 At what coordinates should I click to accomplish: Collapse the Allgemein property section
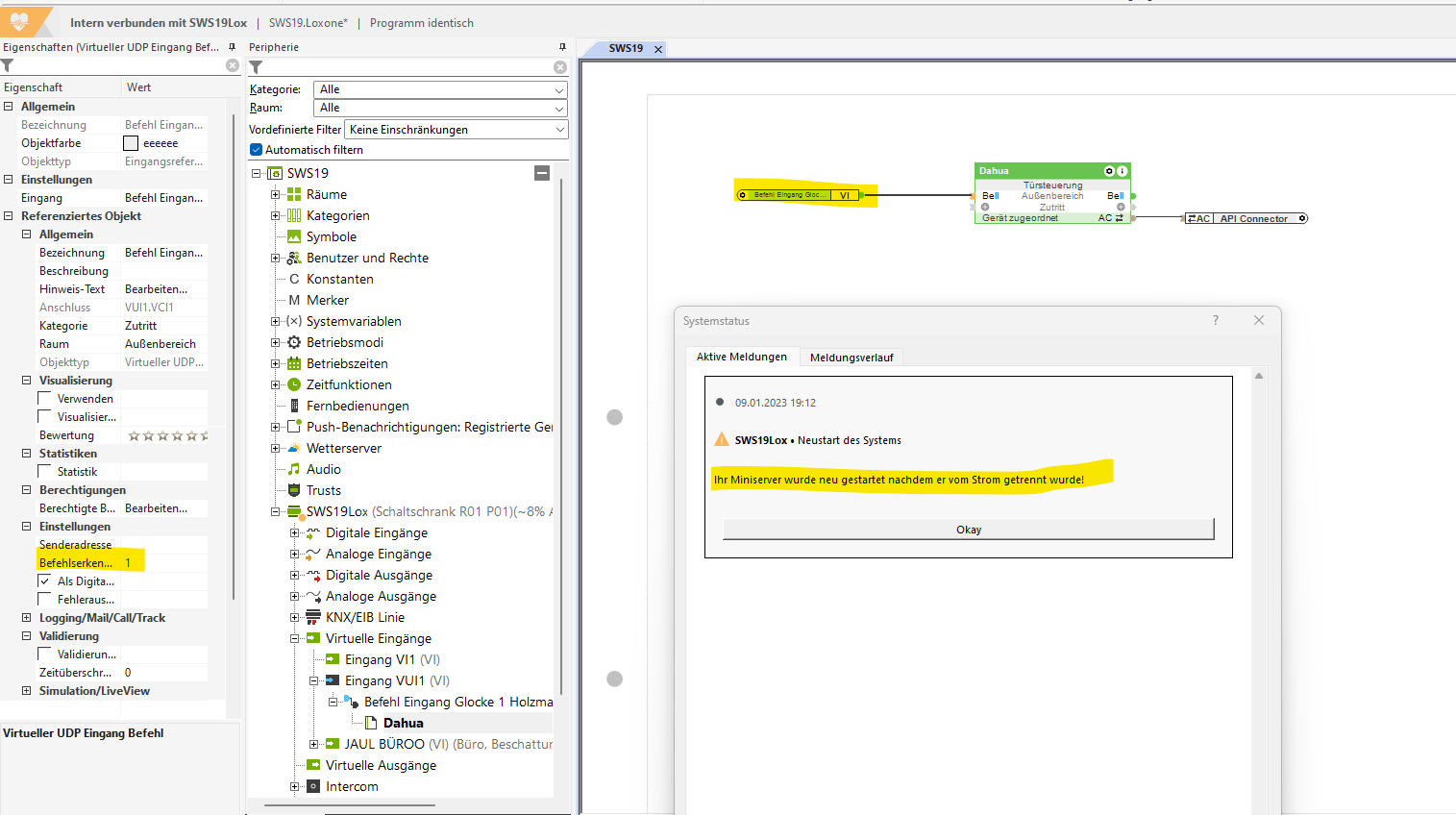click(x=9, y=107)
